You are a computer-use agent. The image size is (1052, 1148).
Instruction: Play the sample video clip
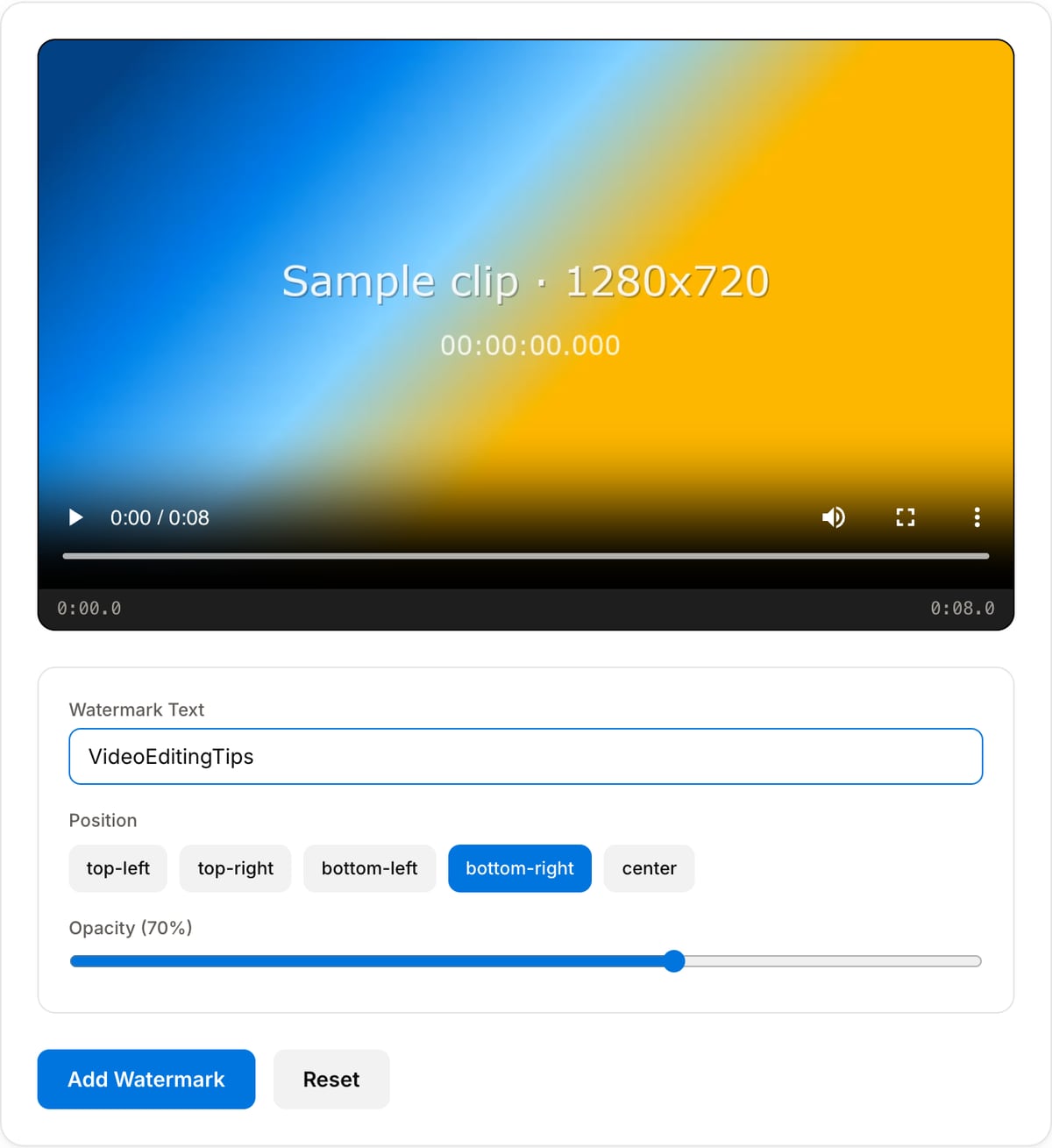(76, 517)
